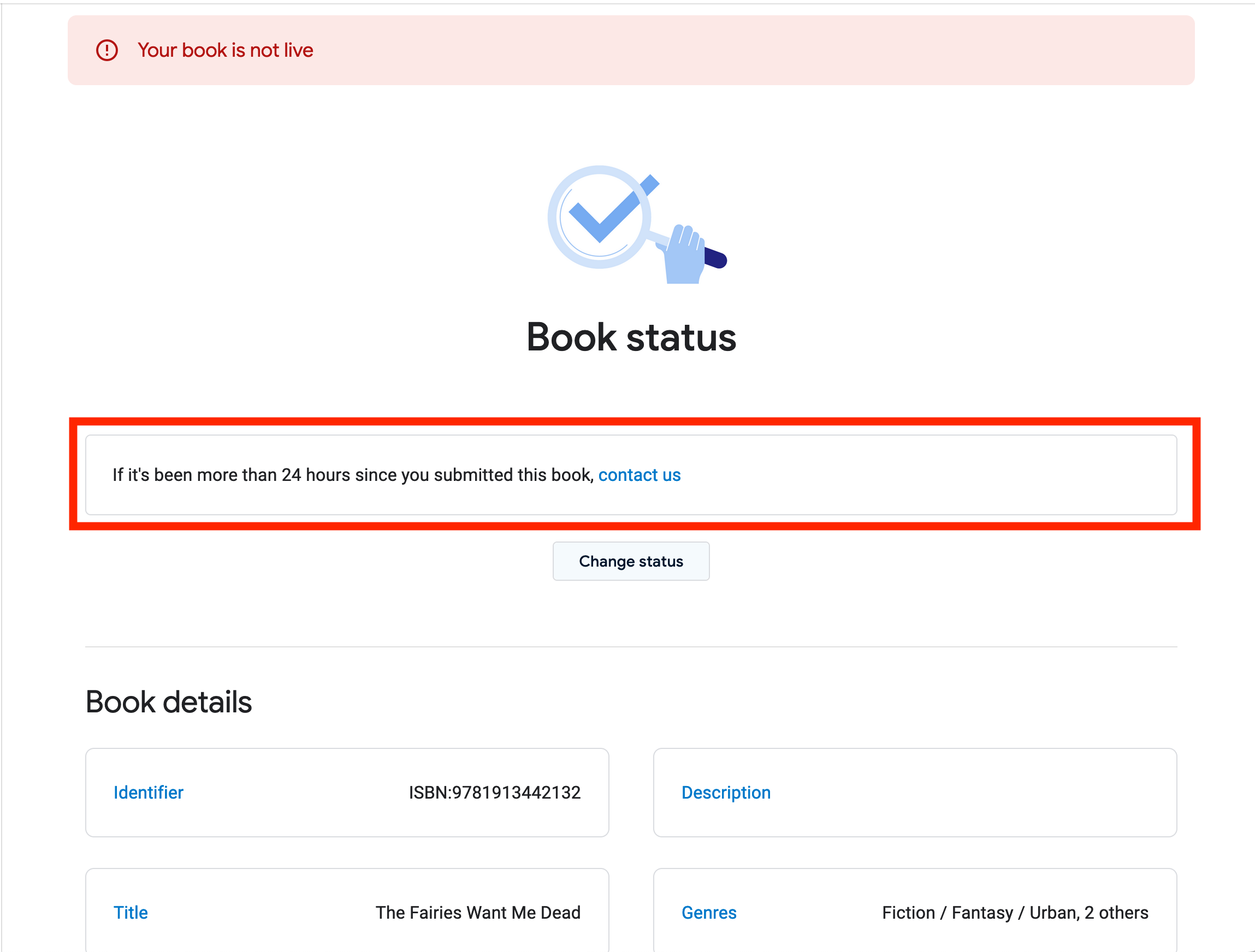Open the Identifier field link

(x=148, y=792)
